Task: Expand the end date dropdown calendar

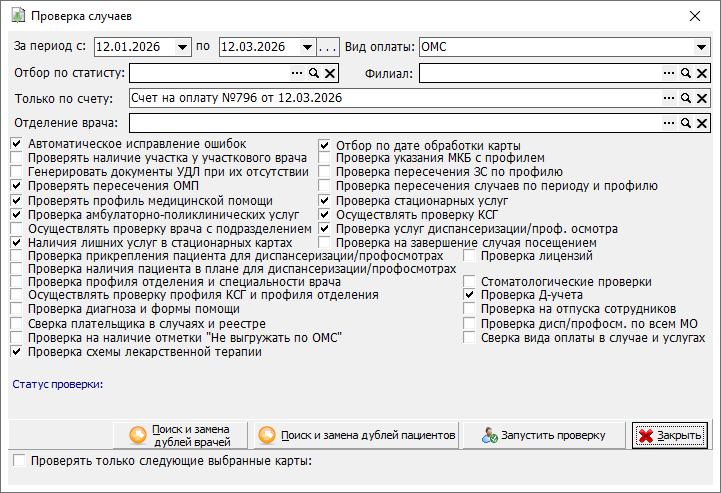Action: click(x=306, y=47)
